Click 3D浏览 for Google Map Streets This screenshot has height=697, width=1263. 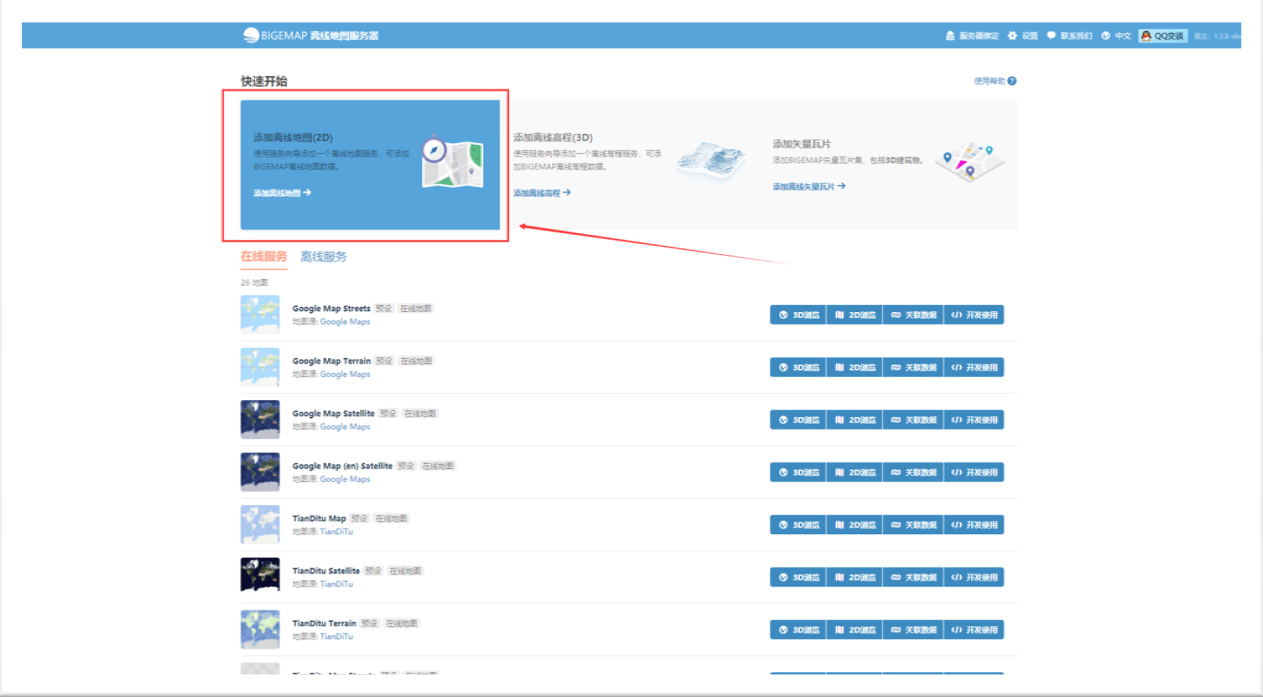point(798,315)
